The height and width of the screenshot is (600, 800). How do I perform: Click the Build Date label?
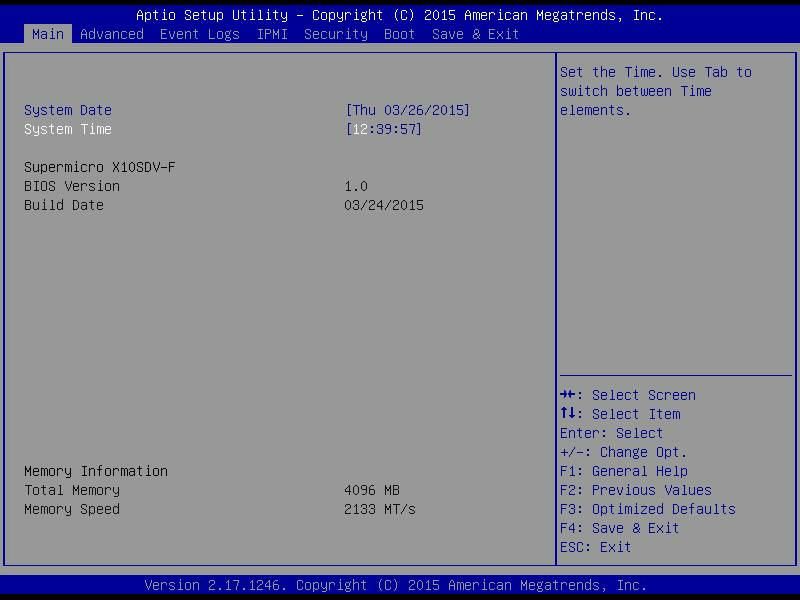(64, 205)
